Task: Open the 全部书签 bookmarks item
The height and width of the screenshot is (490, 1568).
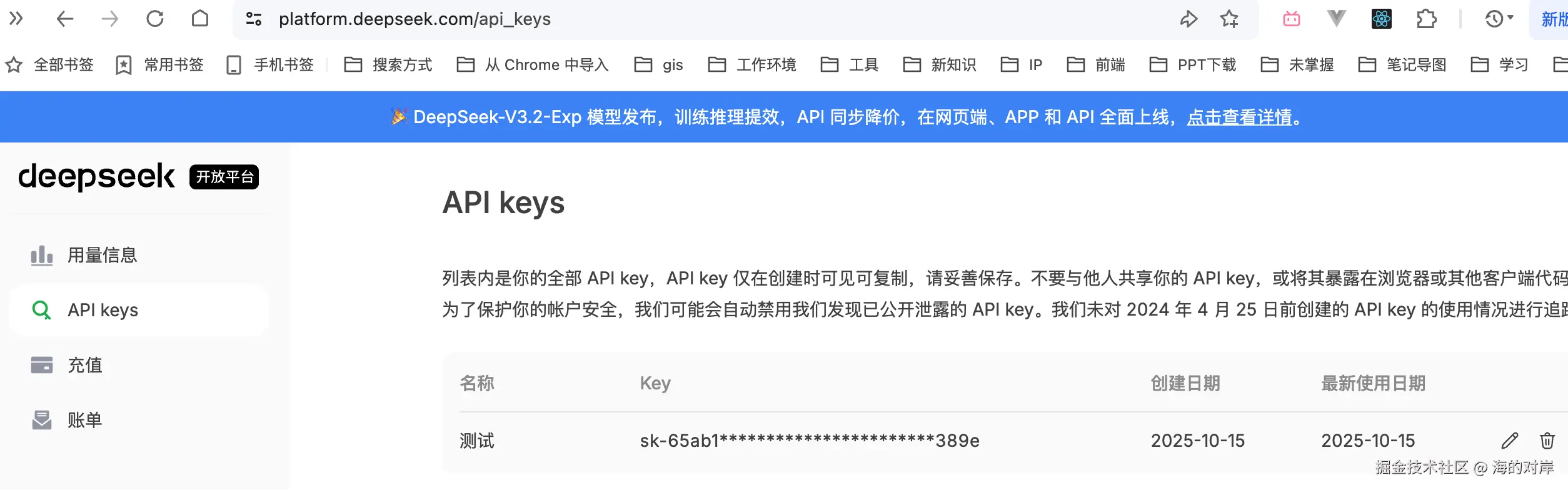Action: click(x=49, y=65)
